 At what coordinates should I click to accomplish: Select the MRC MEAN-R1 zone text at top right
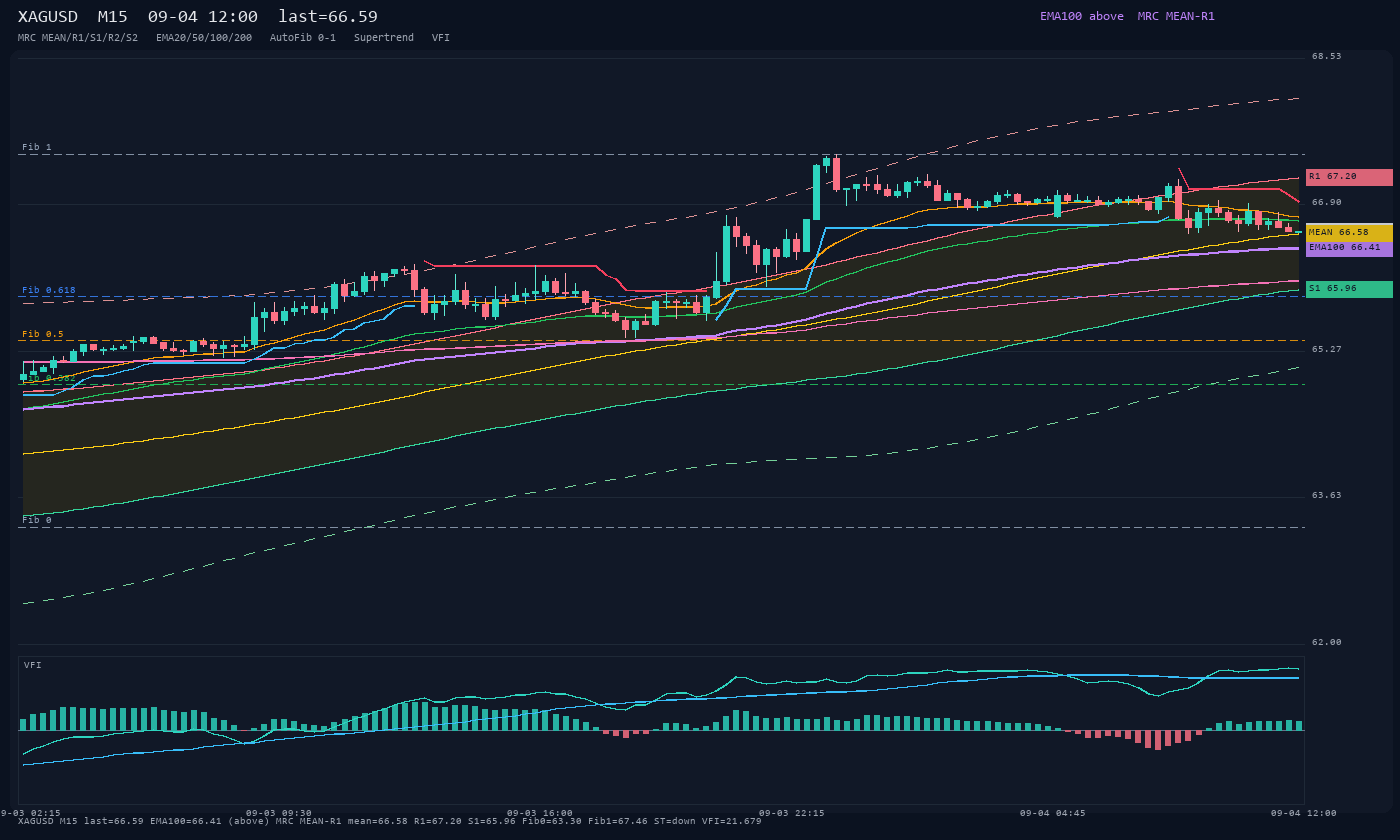tap(1176, 16)
